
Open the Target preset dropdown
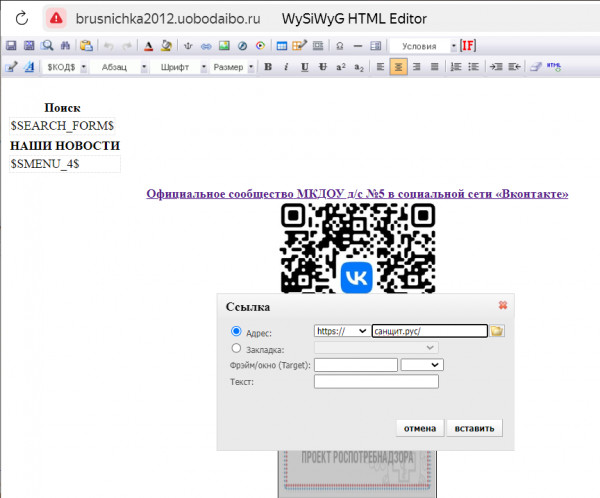422,365
